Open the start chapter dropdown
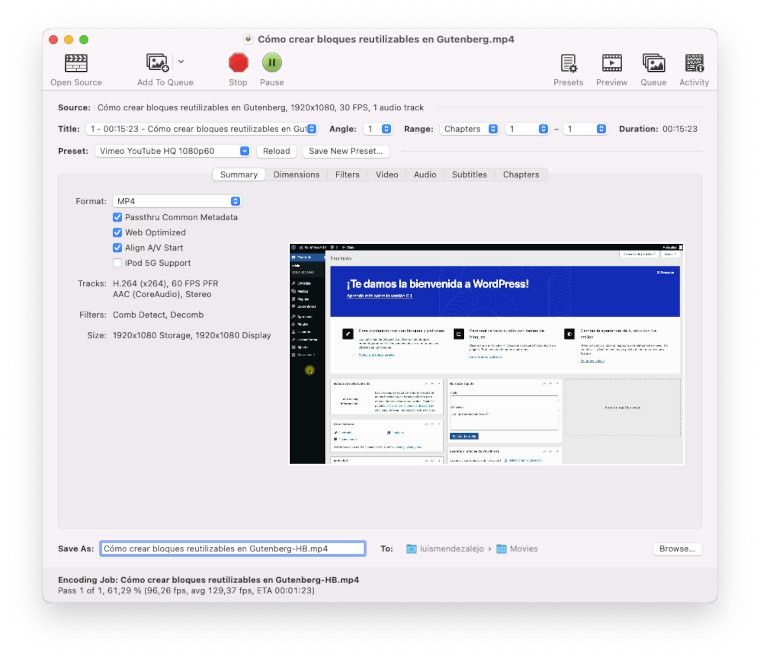The width and height of the screenshot is (760, 659). (x=527, y=129)
